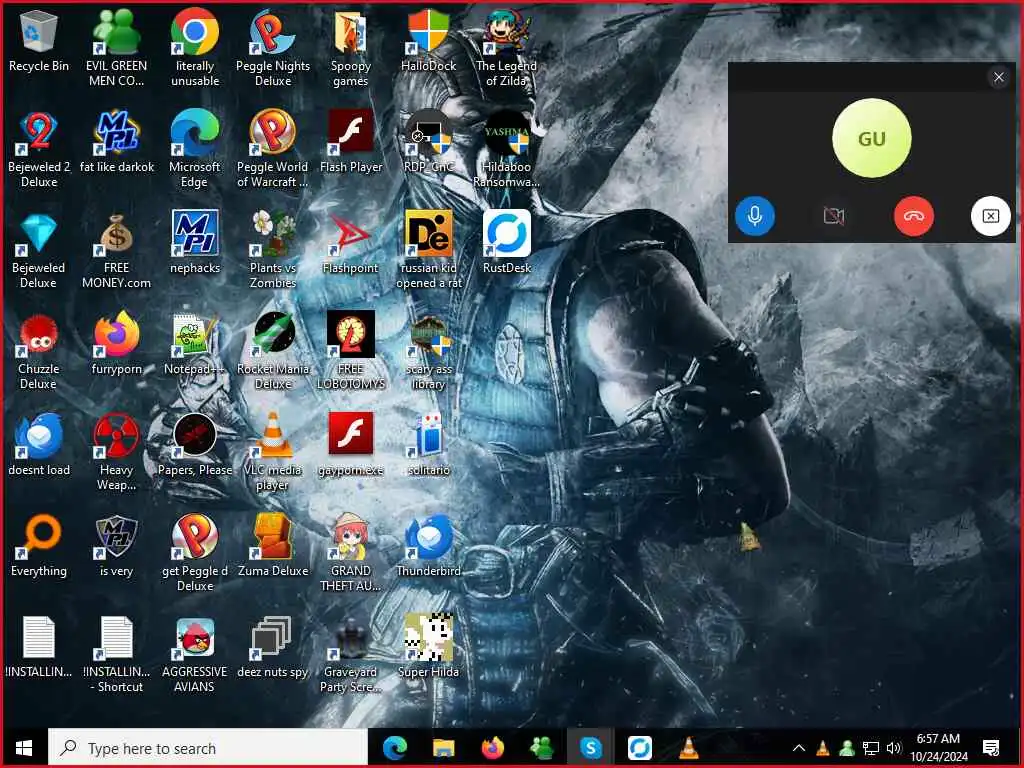1024x768 pixels.
Task: Expand the hidden system tray icons chevron
Action: [x=799, y=748]
